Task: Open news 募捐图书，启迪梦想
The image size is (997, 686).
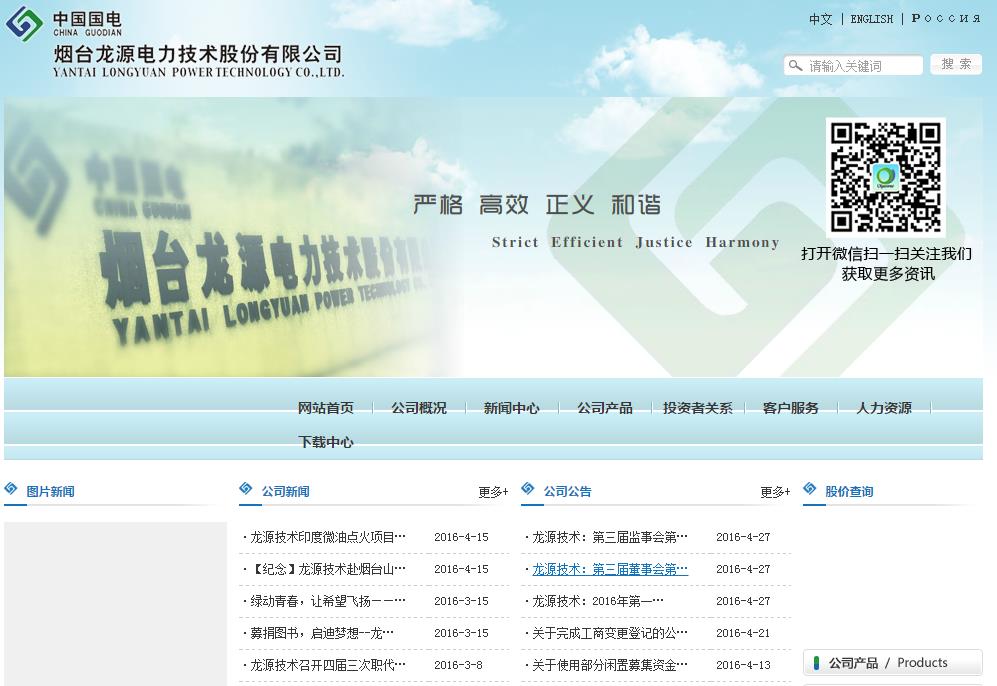Action: (x=322, y=633)
